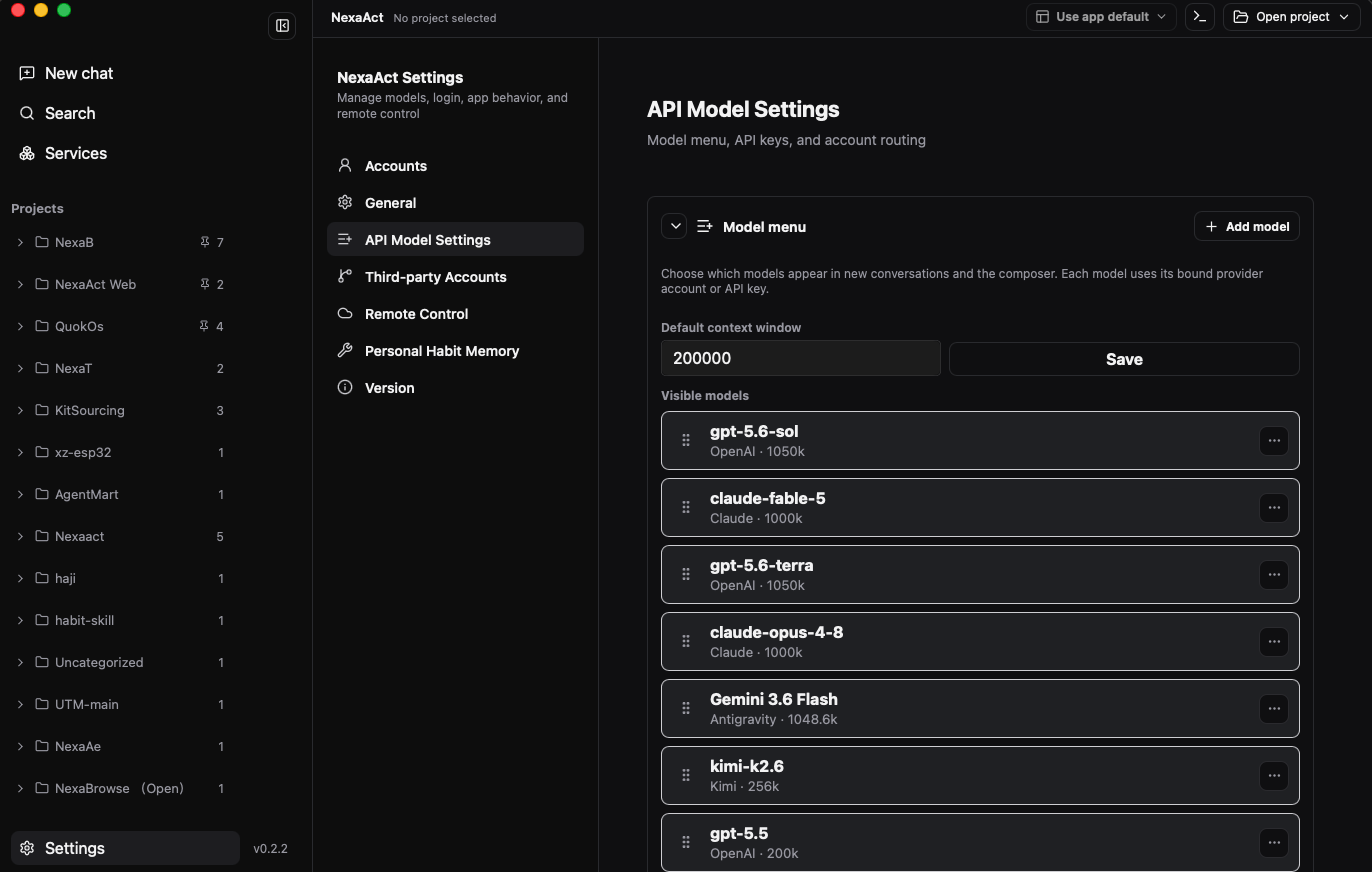1372x872 pixels.
Task: Open options menu for gpt-5.6-terra
Action: (x=1274, y=574)
